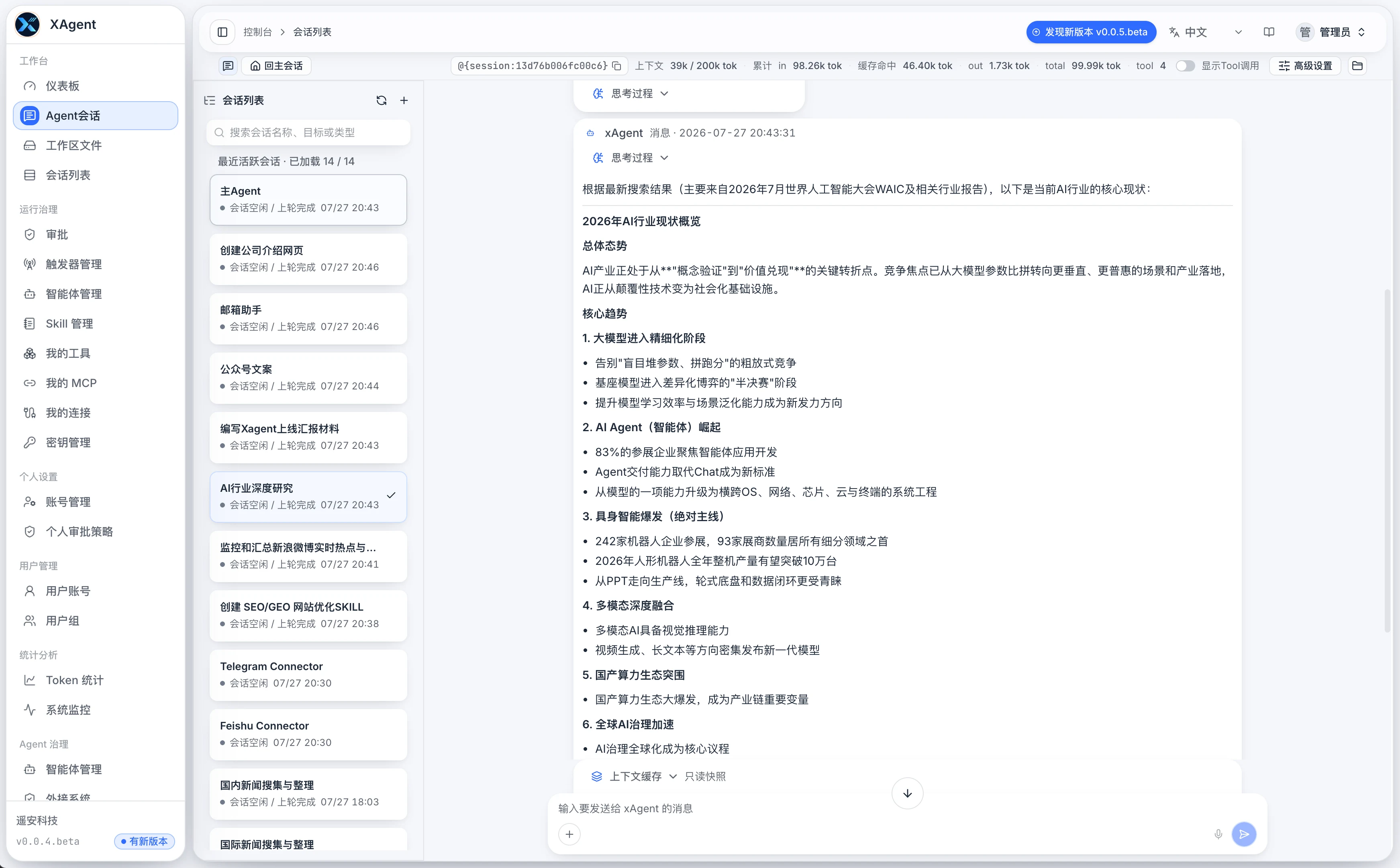Focus the 搜索会话名称 search field

pos(308,132)
